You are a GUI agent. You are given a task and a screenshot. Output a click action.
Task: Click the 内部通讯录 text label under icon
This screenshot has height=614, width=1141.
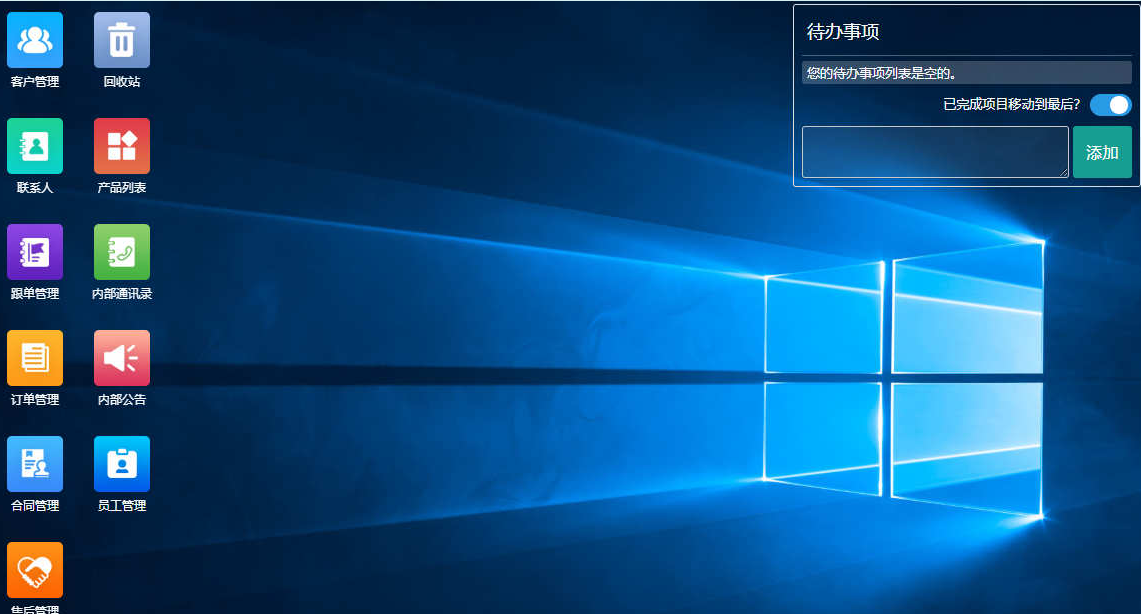122,294
